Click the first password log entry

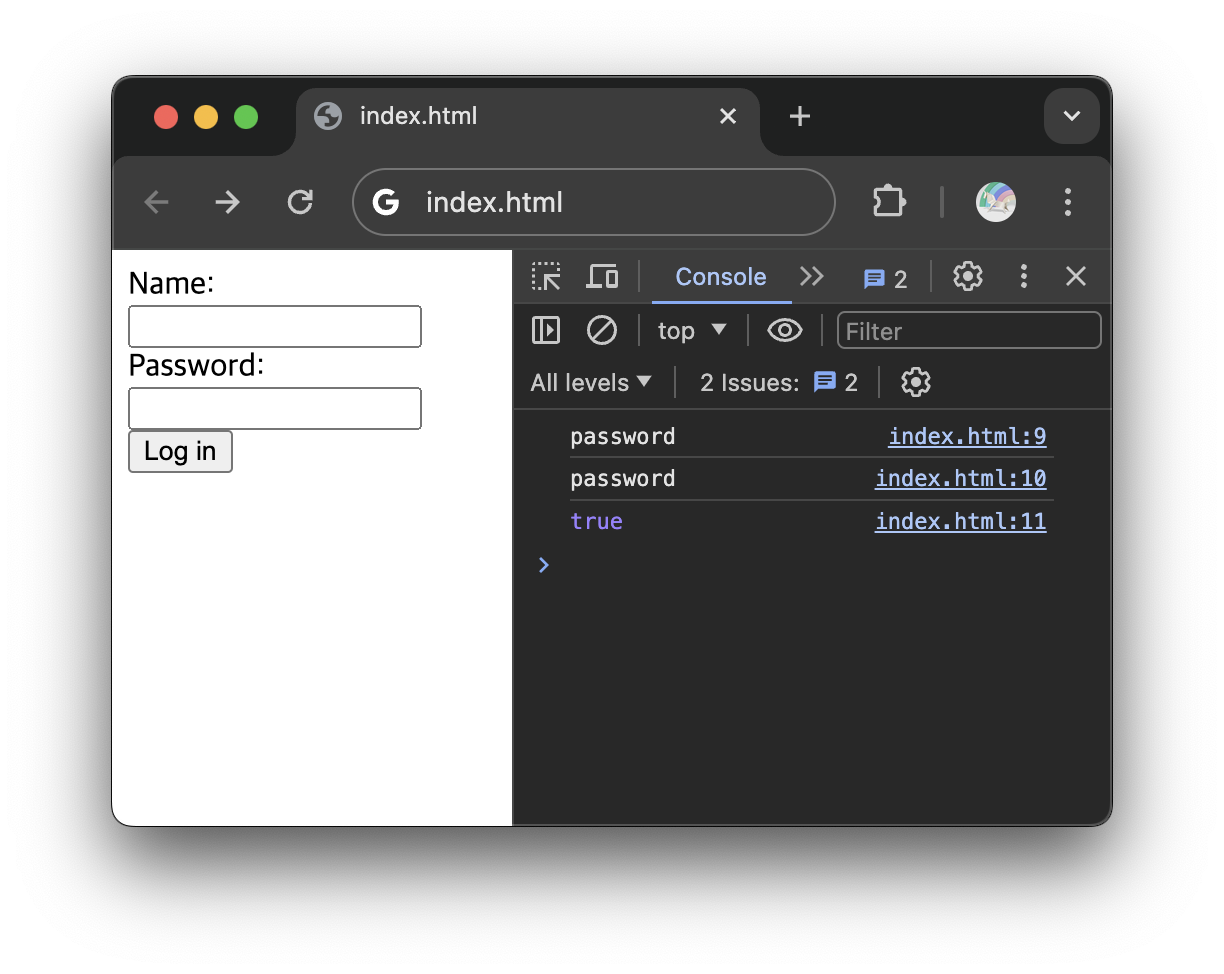coord(623,437)
